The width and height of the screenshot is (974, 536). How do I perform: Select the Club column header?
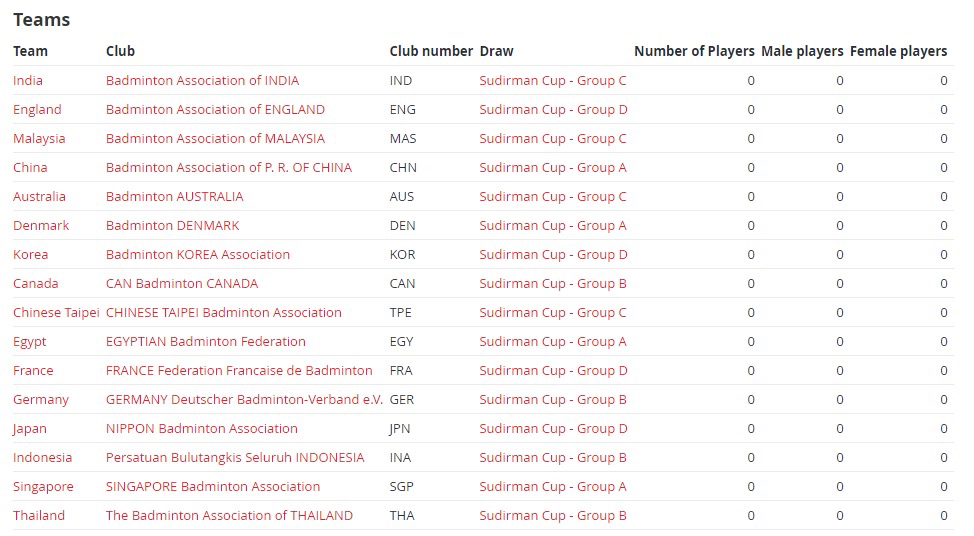(120, 52)
